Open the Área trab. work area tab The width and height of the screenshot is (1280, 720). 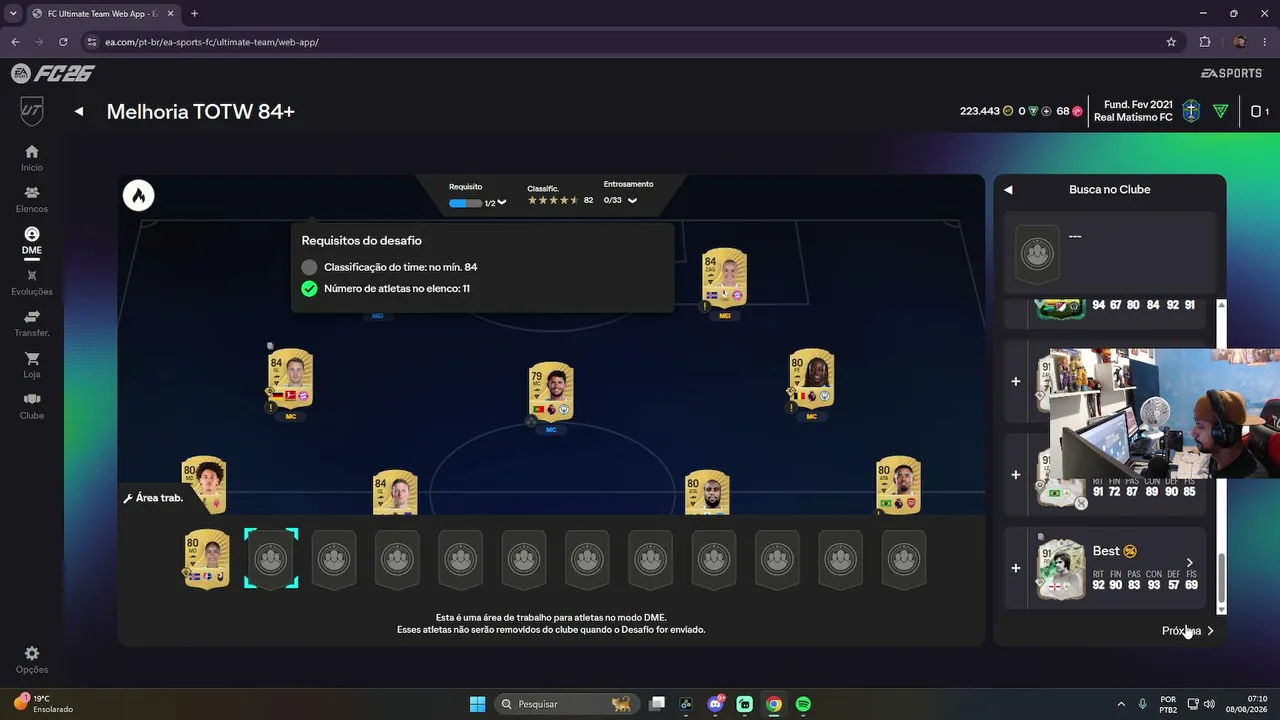[x=153, y=498]
